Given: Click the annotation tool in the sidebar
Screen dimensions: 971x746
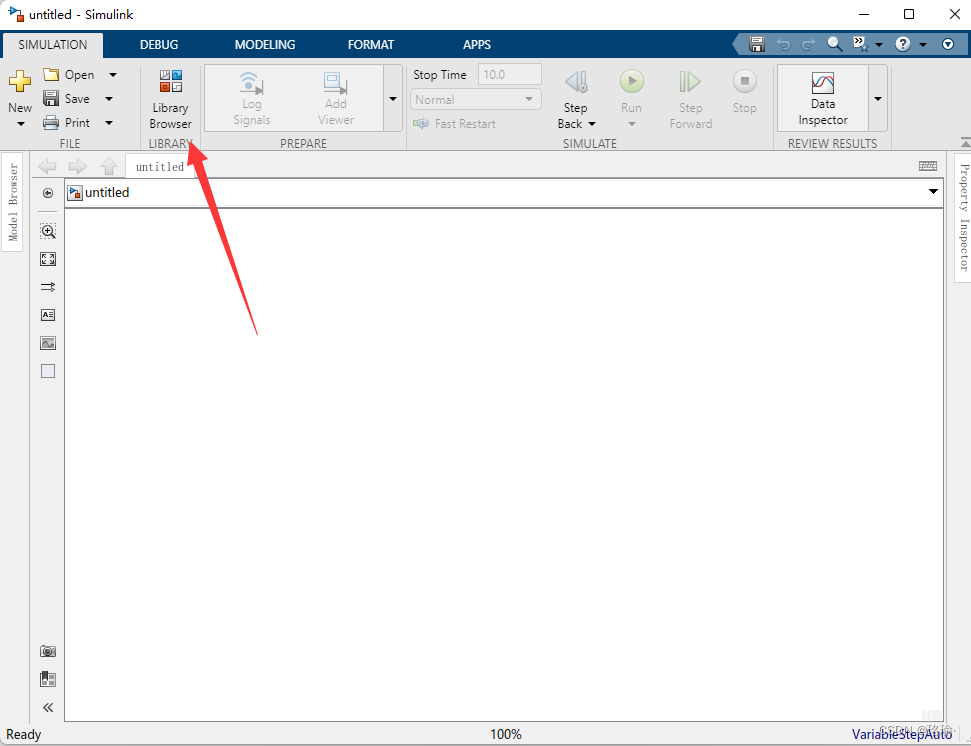Looking at the screenshot, I should (47, 314).
